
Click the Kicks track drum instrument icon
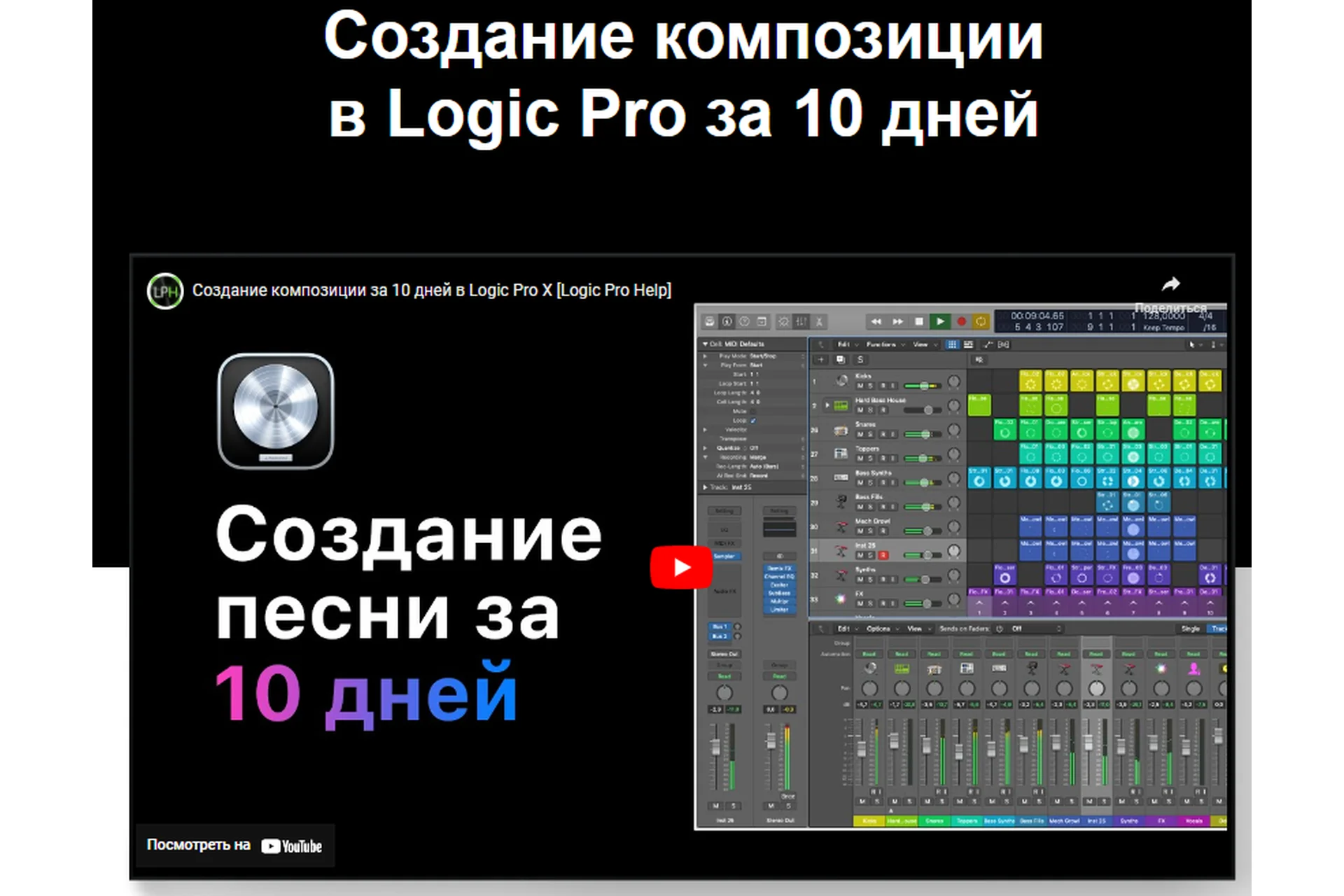tap(842, 381)
